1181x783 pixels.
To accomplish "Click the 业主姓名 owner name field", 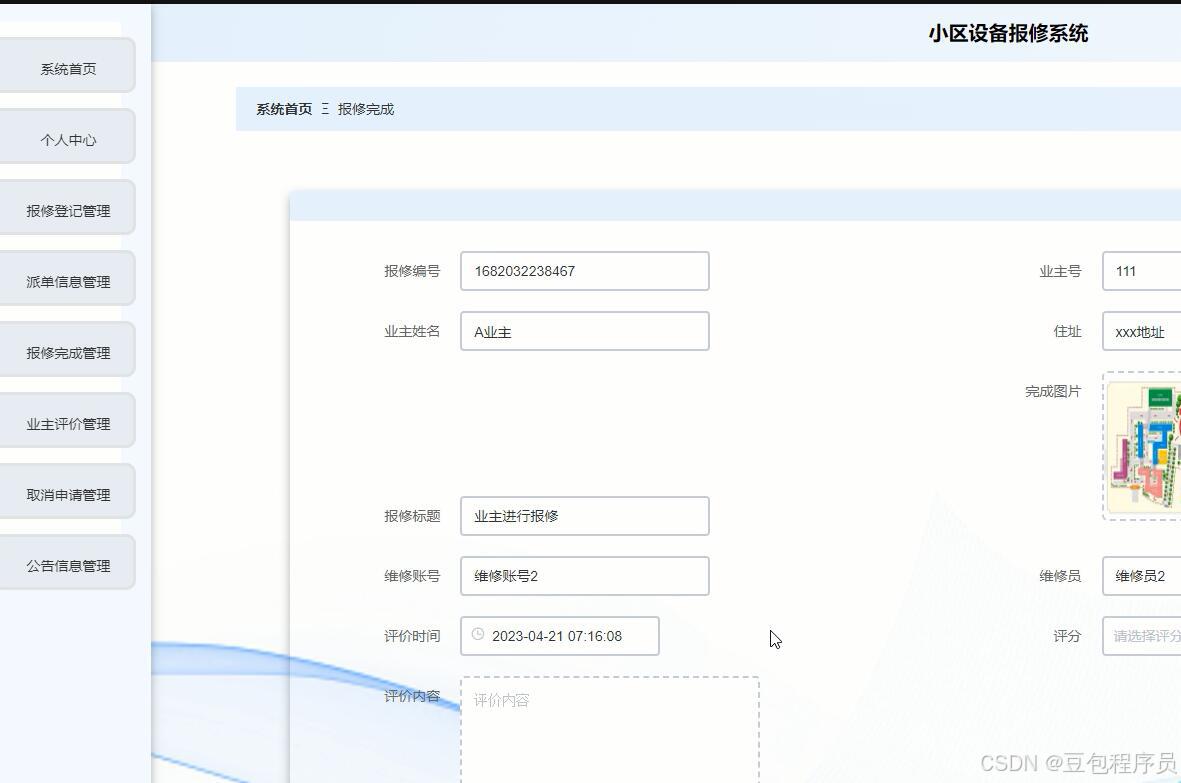I will (584, 331).
